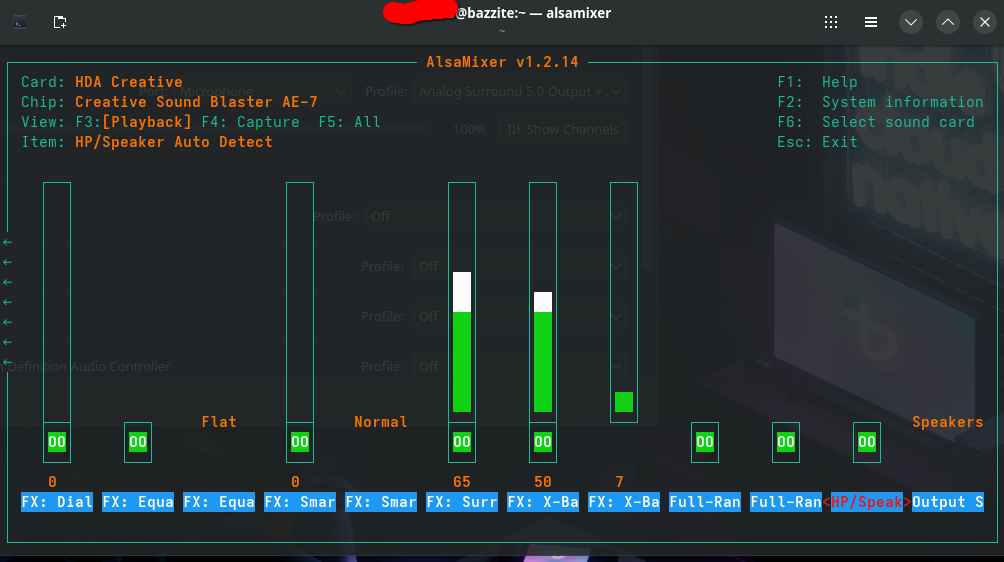Toggle mute box under FX: Dial
Screen dimensions: 1004x562
pyautogui.click(x=57, y=442)
